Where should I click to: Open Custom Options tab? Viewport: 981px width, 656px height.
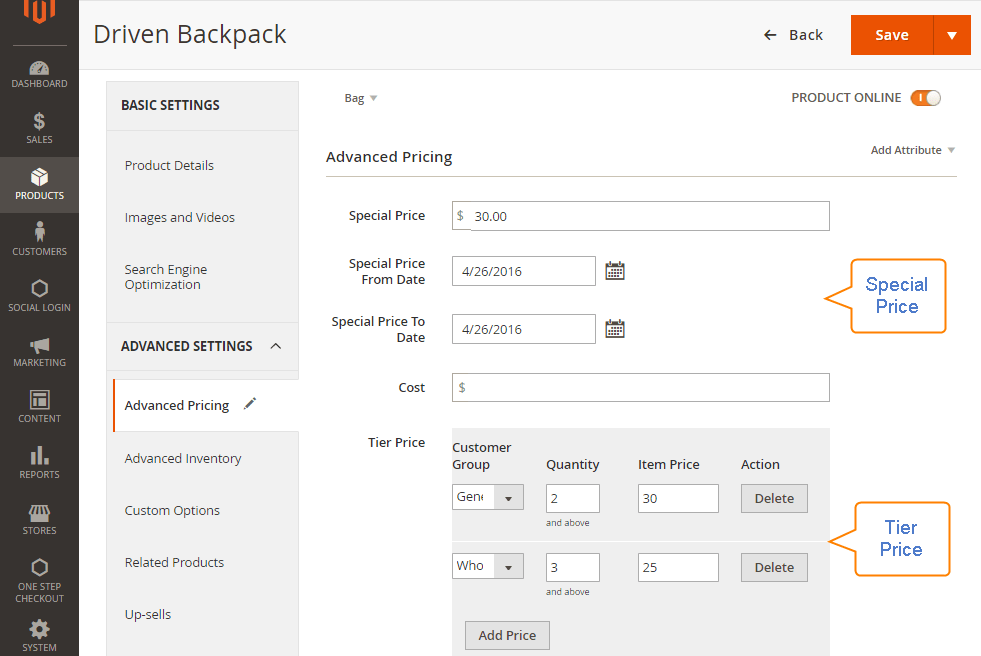(172, 510)
